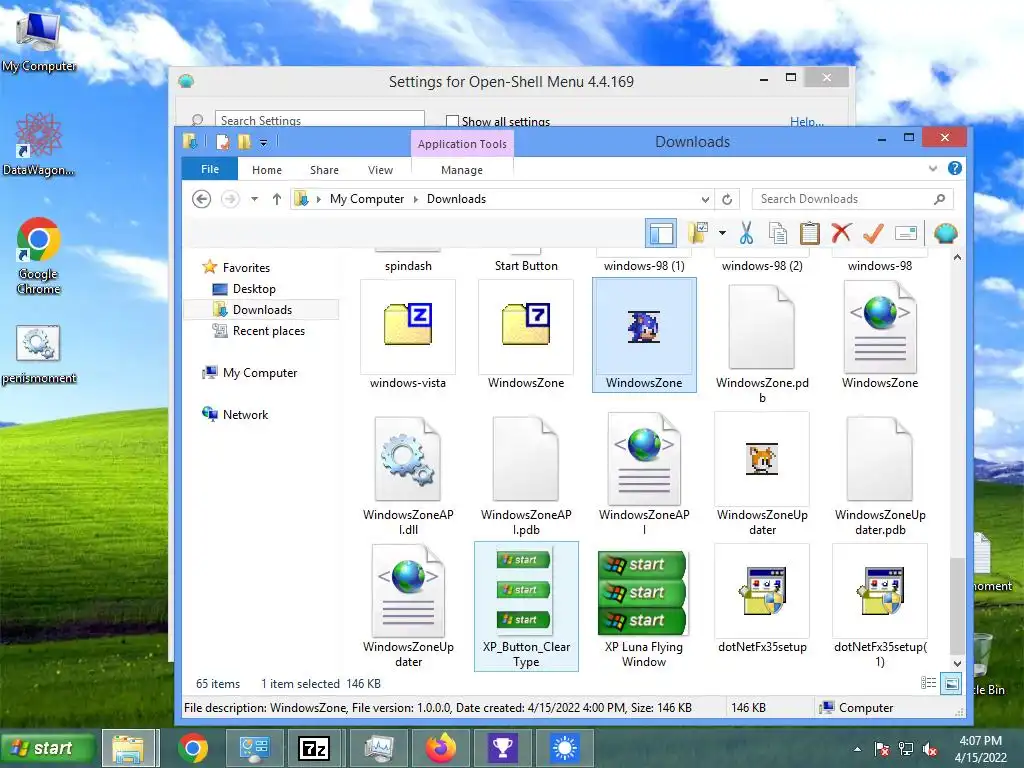Select Network in navigation pane
This screenshot has height=768, width=1024.
245,415
